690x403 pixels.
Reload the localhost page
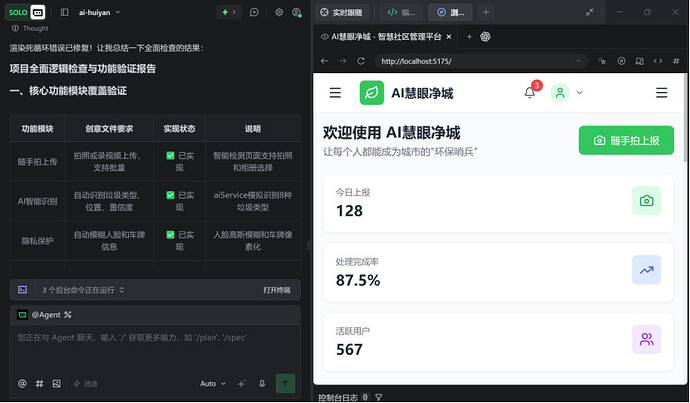pyautogui.click(x=361, y=61)
